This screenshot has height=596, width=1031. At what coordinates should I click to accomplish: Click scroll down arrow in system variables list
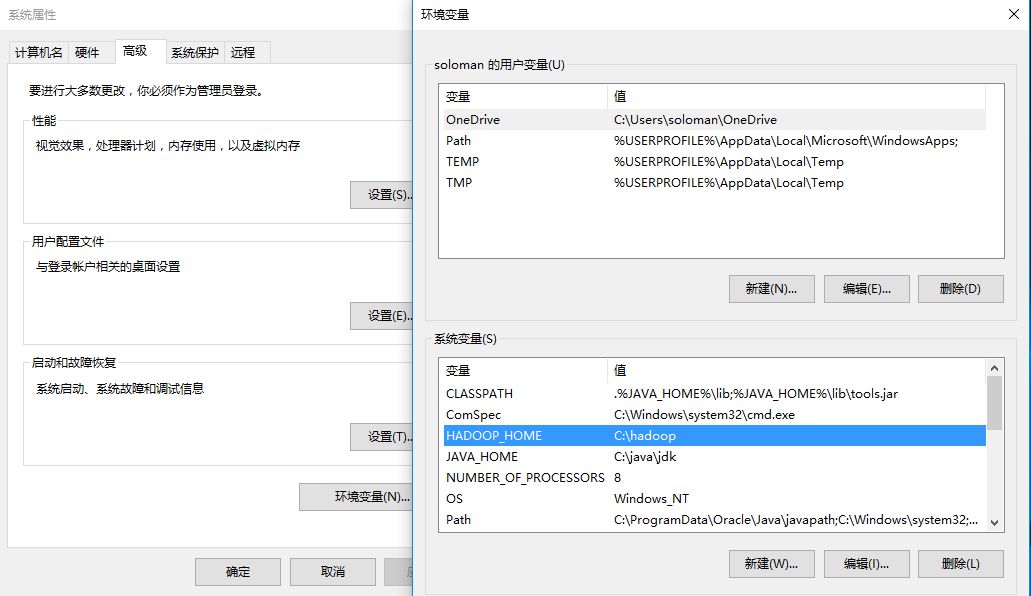pos(994,523)
